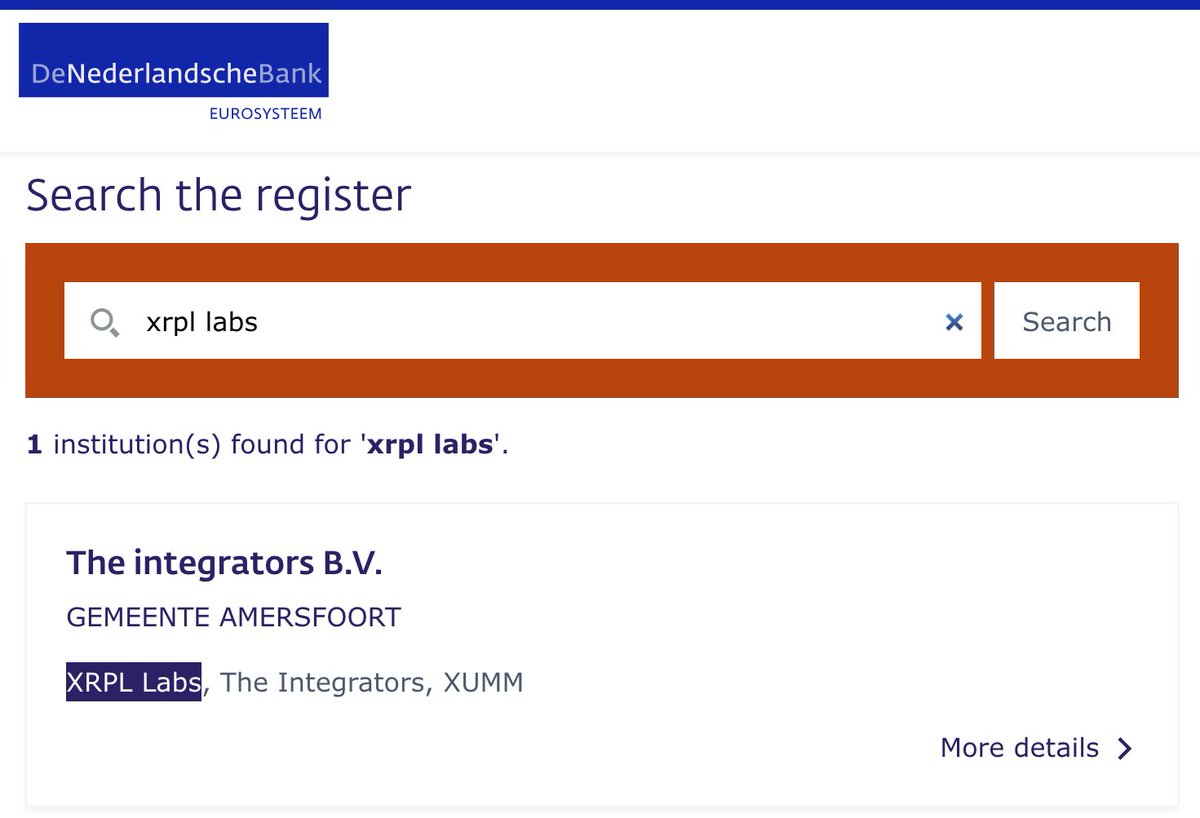Click the dark blue top header bar
The width and height of the screenshot is (1200, 818).
tap(600, 4)
